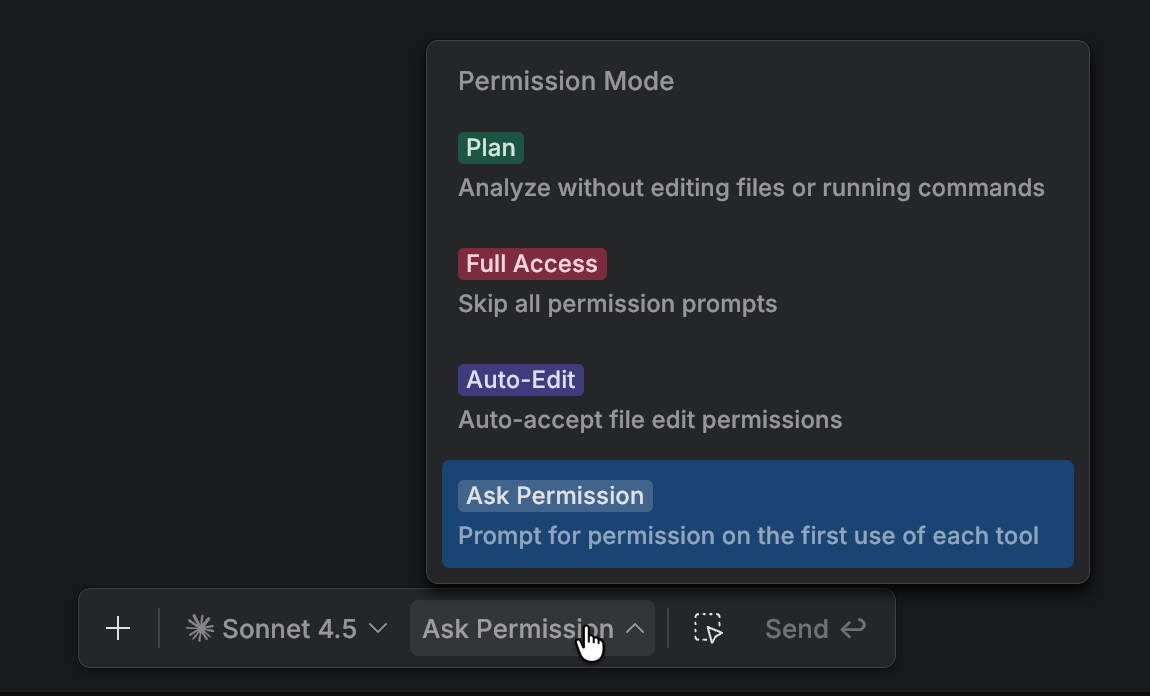The image size is (1150, 696).
Task: Select the dashed-rectangle element picker icon
Action: coord(706,628)
